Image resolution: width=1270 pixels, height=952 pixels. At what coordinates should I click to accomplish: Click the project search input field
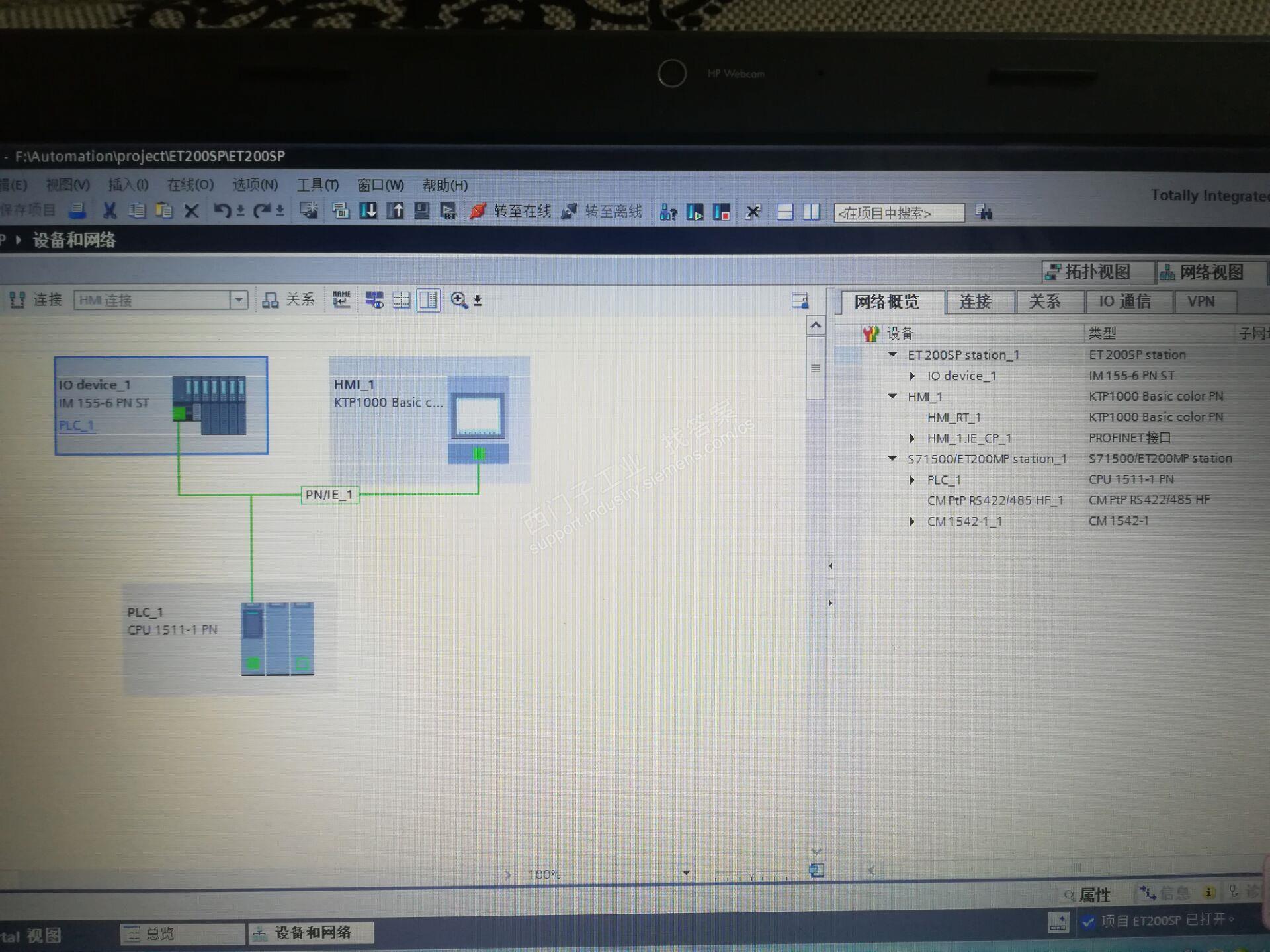(x=898, y=213)
